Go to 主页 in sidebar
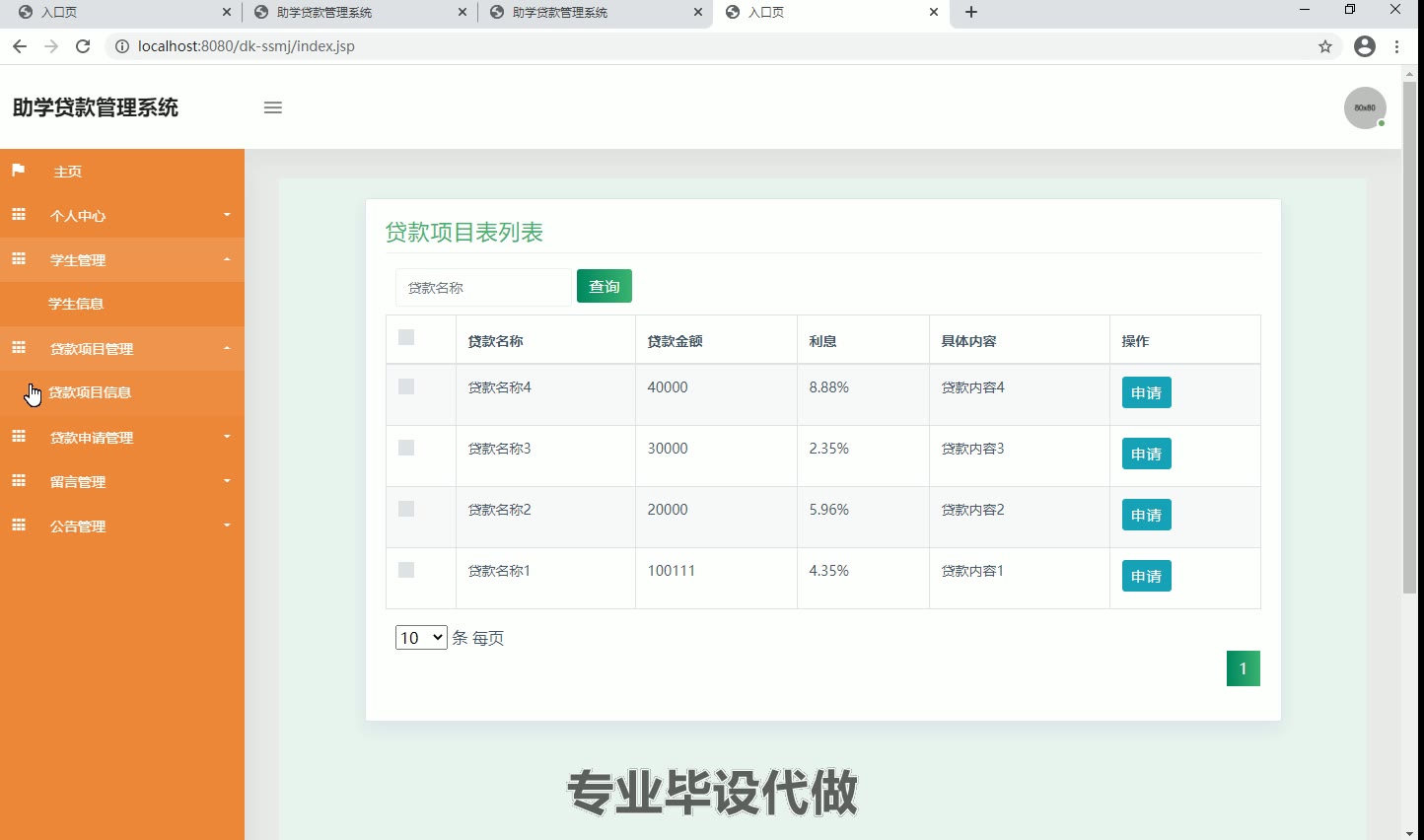Viewport: 1424px width, 840px height. click(68, 172)
